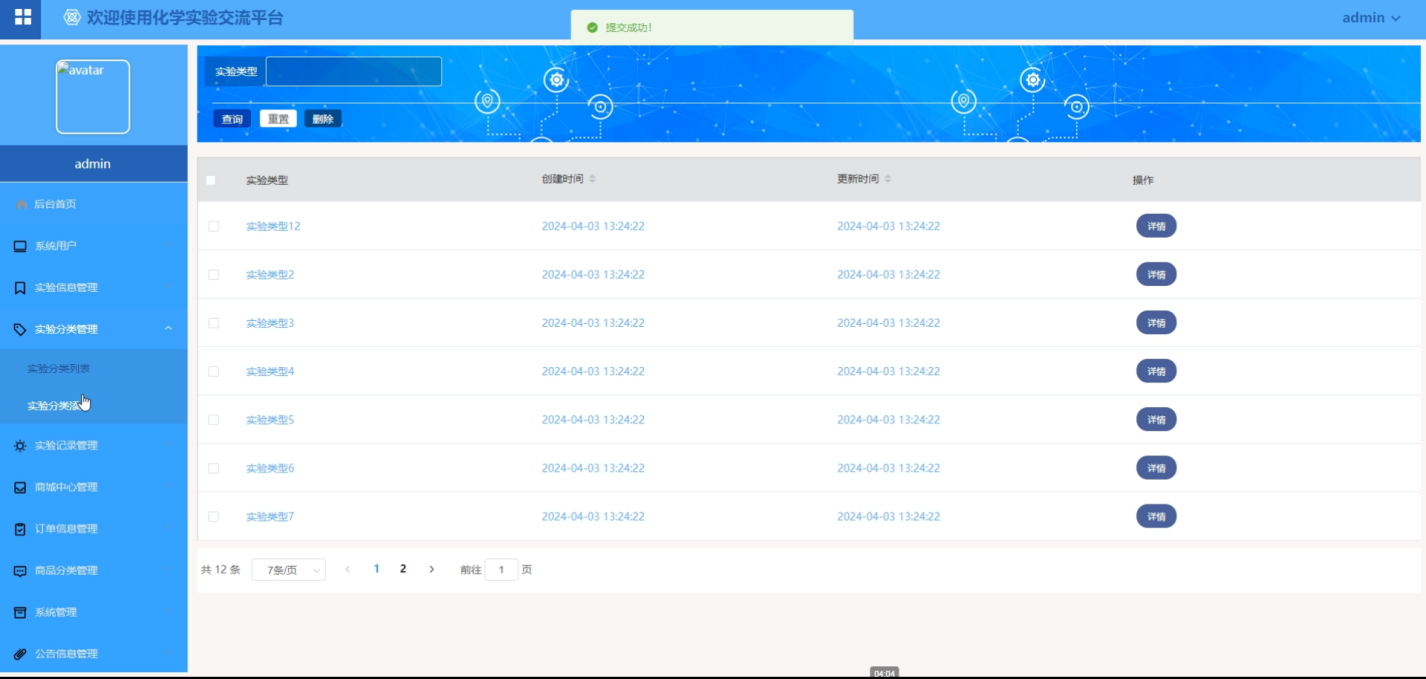Check the box for 实验类型6 row

213,468
